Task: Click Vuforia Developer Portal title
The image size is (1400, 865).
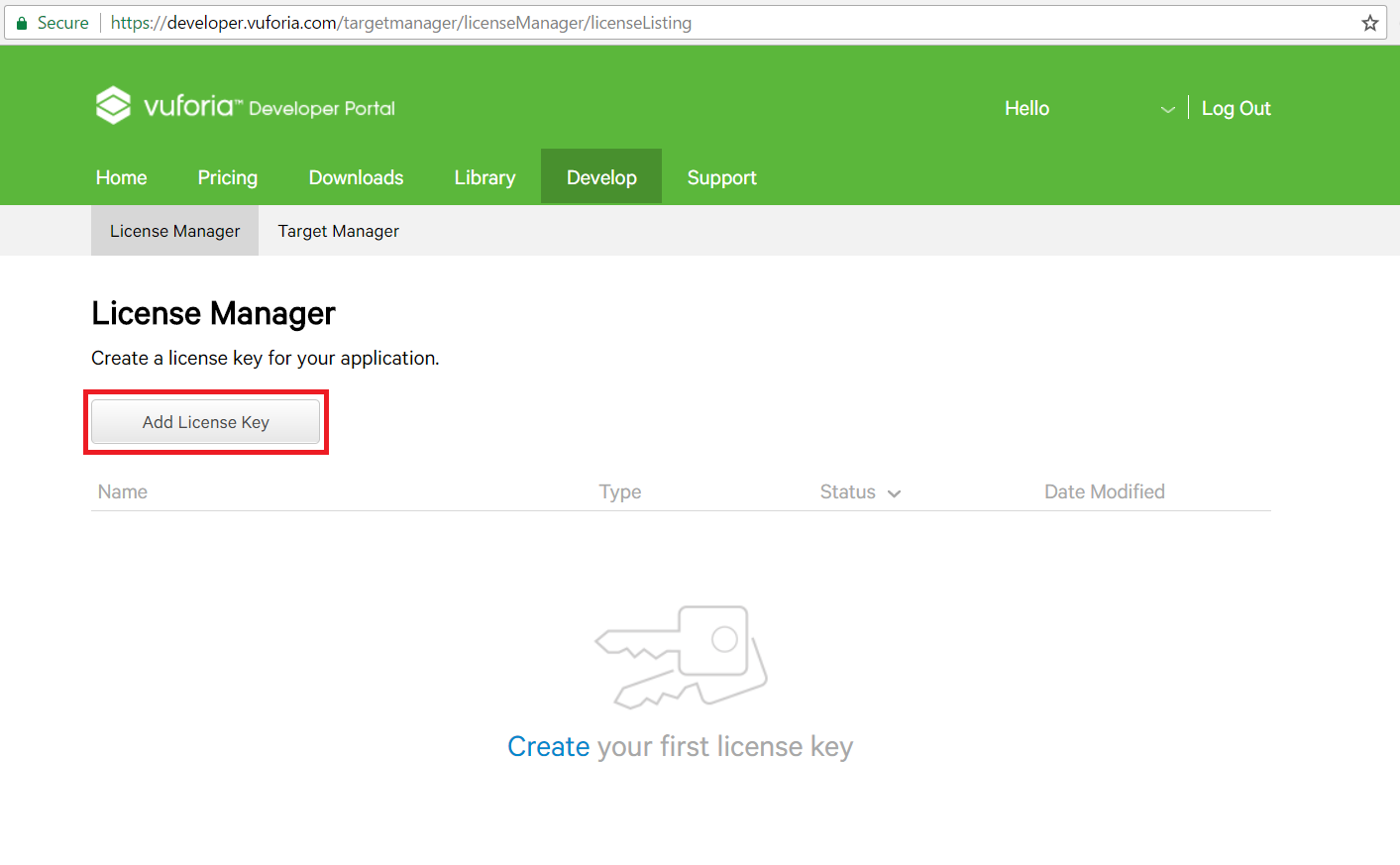Action: tap(269, 106)
